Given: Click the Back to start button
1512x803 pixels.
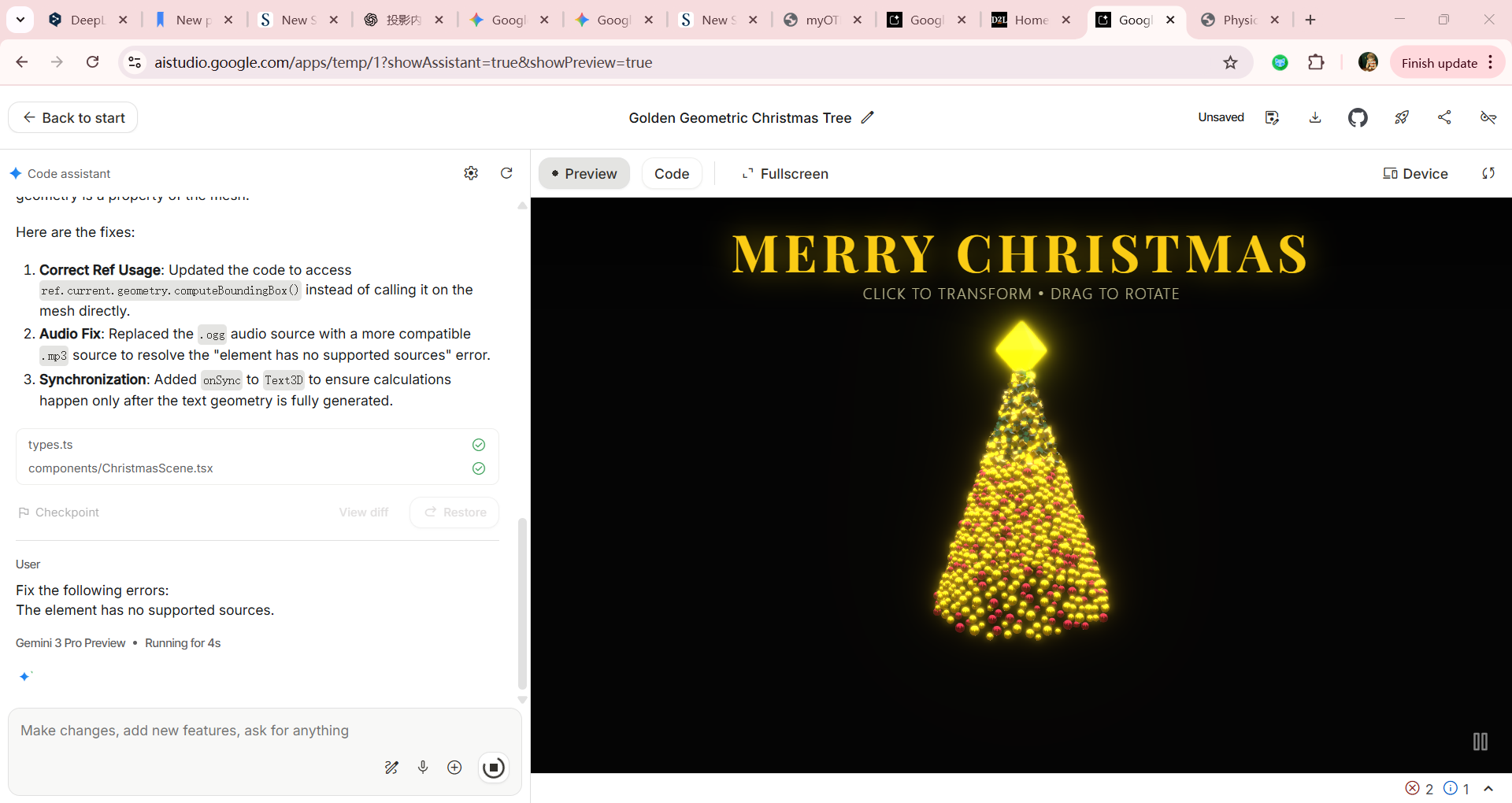Looking at the screenshot, I should pyautogui.click(x=72, y=117).
